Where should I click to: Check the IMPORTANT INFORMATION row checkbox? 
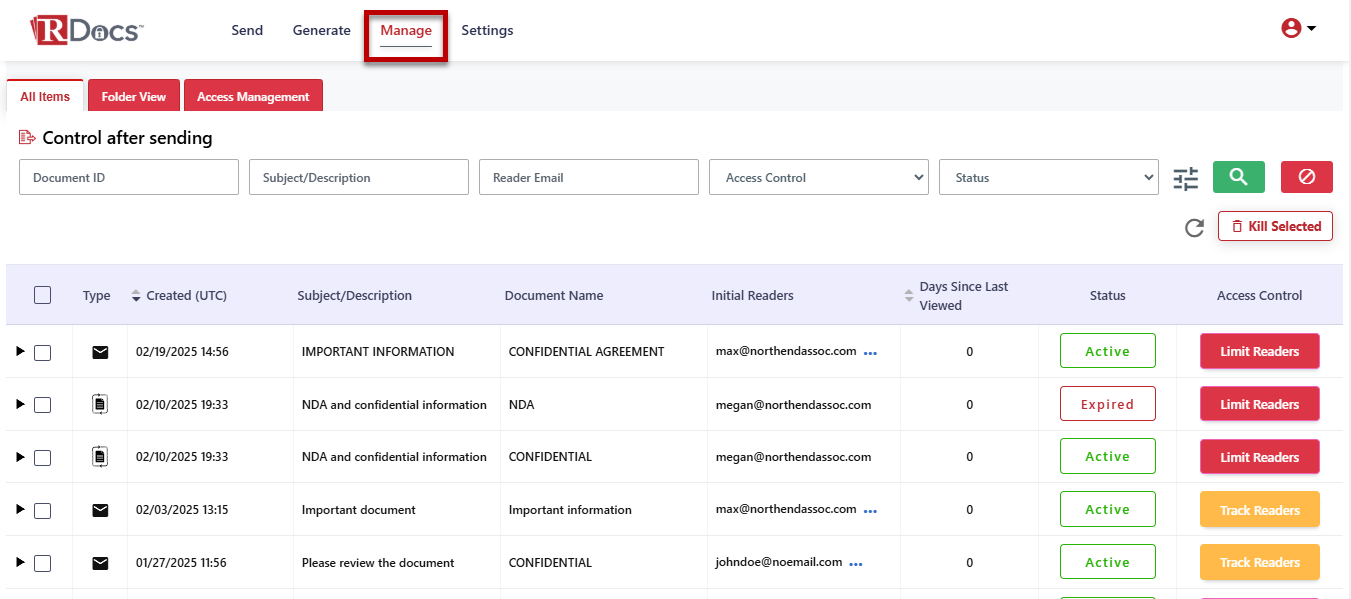42,352
